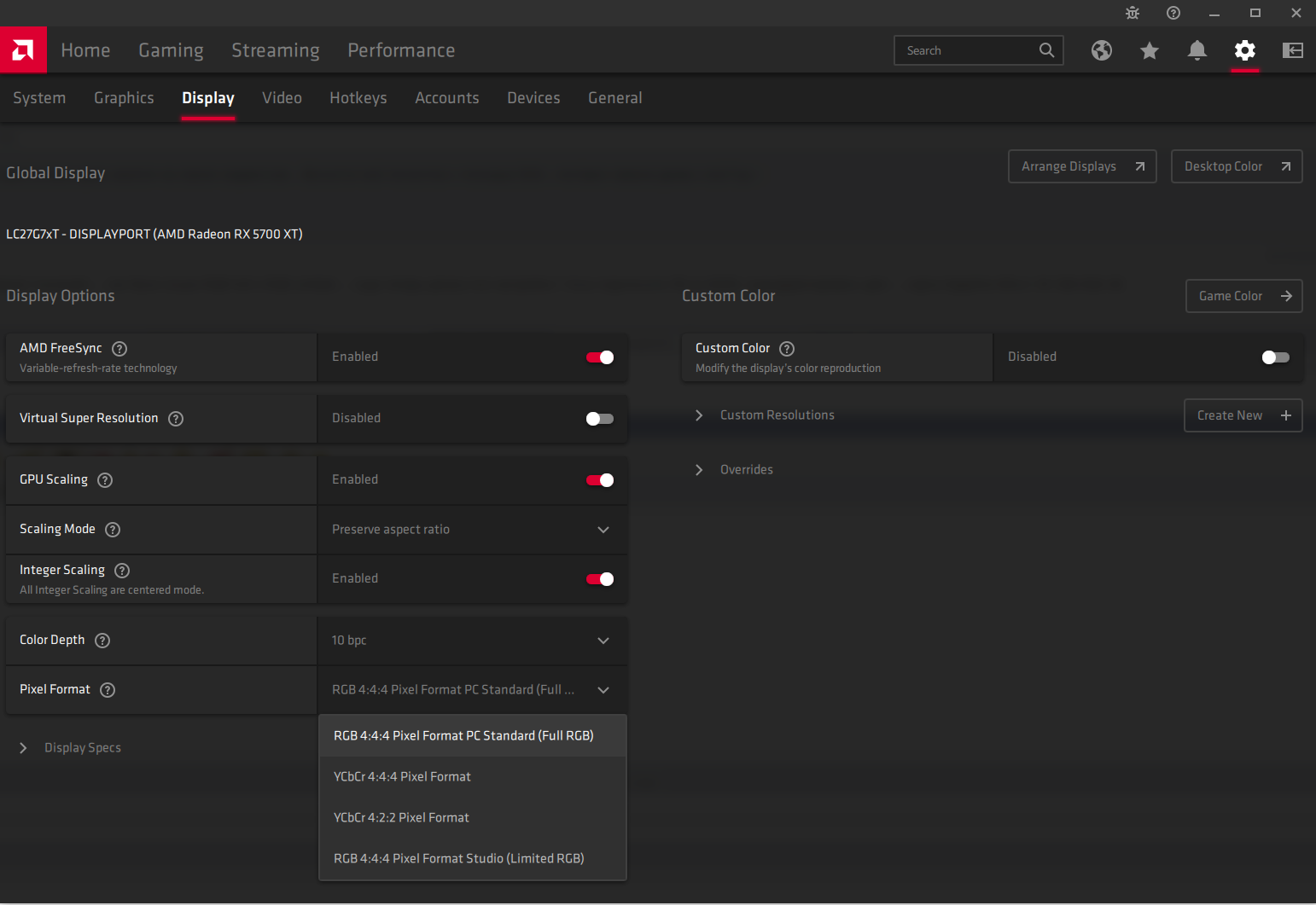Click into the Search field
Viewport: 1316px width, 905px height.
(x=969, y=50)
